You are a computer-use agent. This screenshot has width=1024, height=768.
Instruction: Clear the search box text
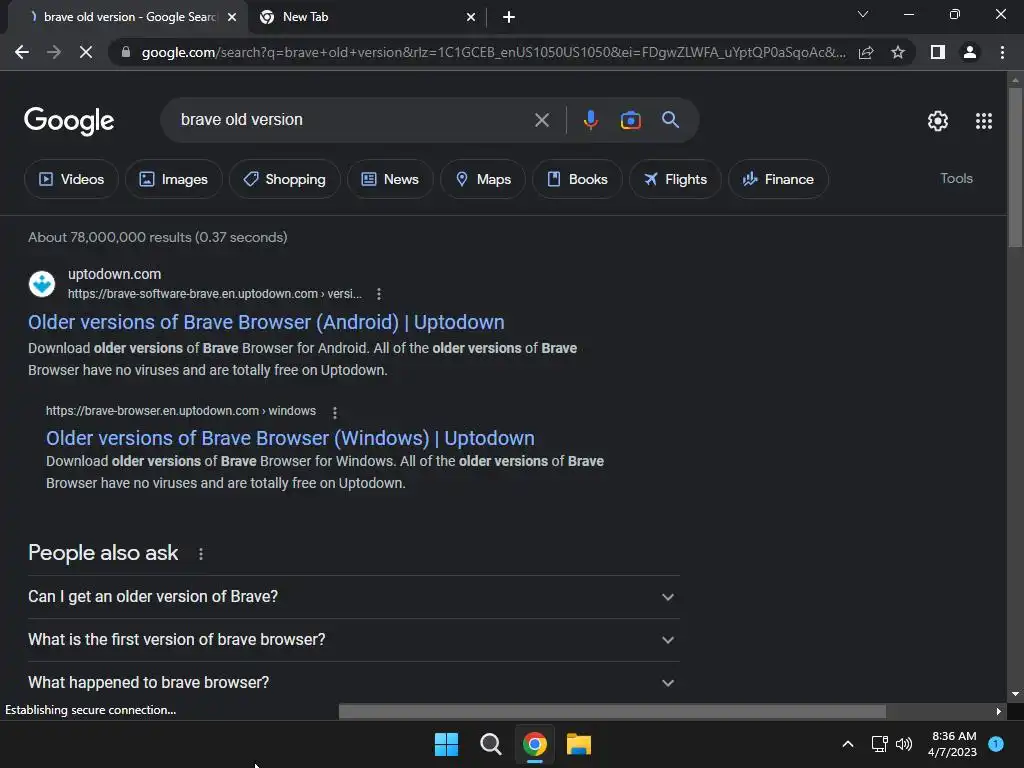click(x=541, y=120)
